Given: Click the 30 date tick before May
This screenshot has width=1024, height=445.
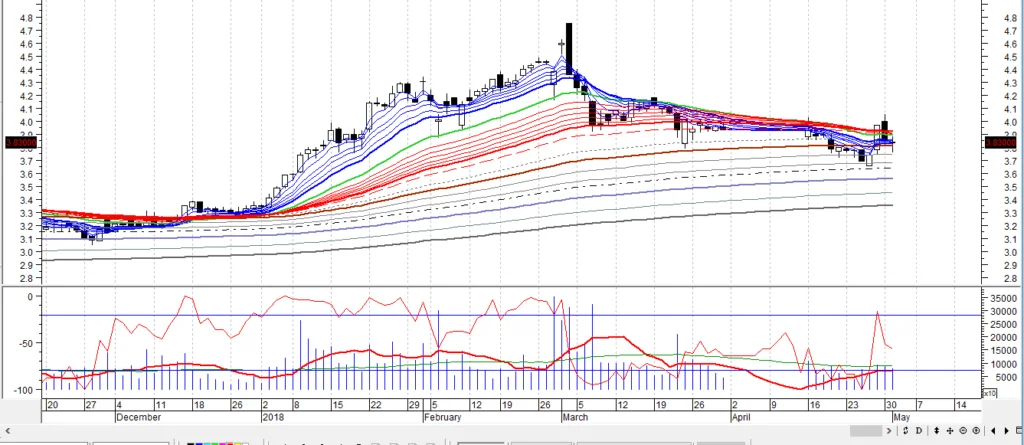Looking at the screenshot, I should [x=889, y=405].
